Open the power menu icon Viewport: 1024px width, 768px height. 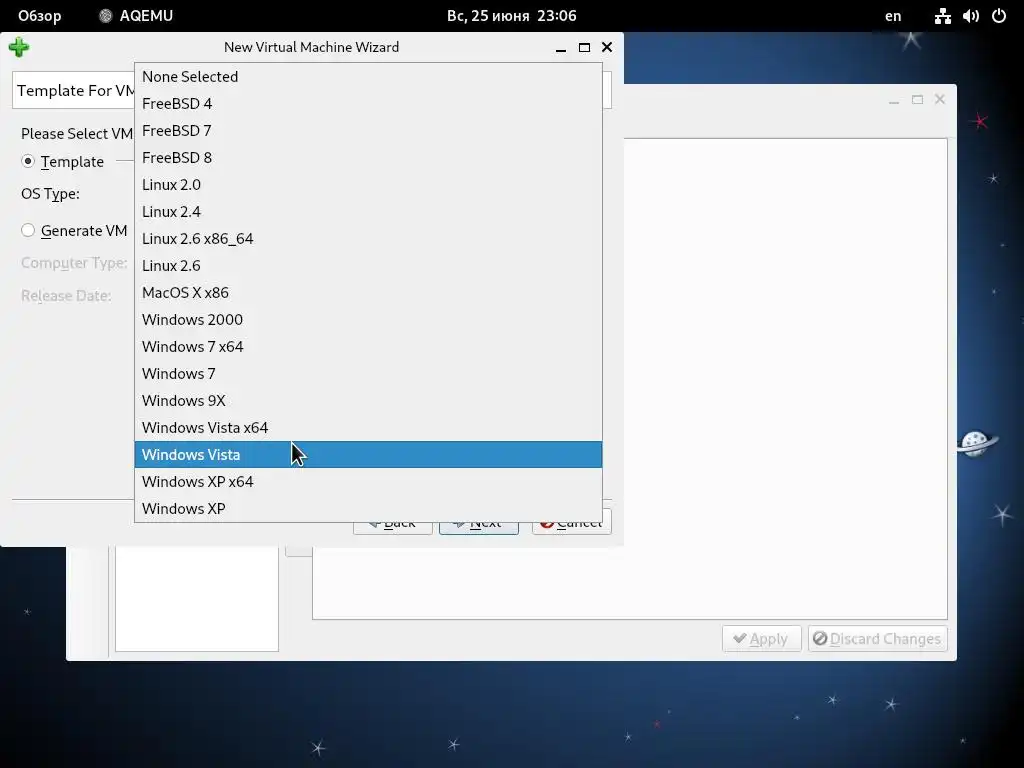click(999, 16)
